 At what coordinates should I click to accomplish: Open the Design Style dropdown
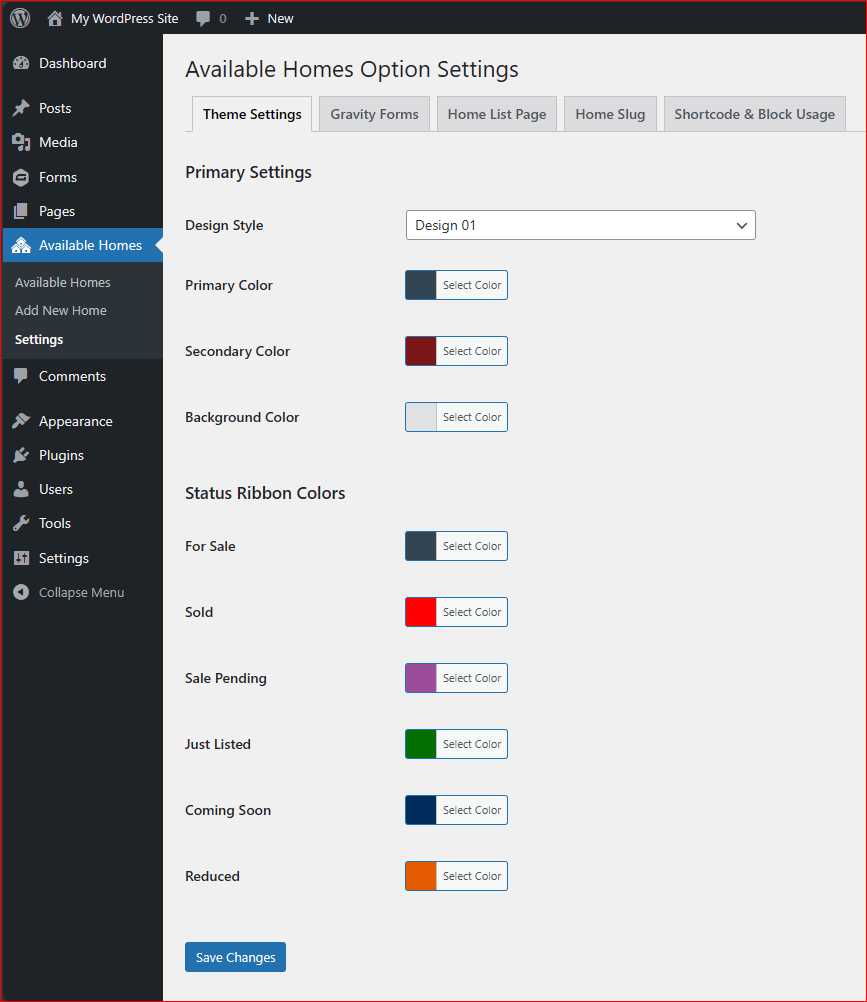point(581,225)
